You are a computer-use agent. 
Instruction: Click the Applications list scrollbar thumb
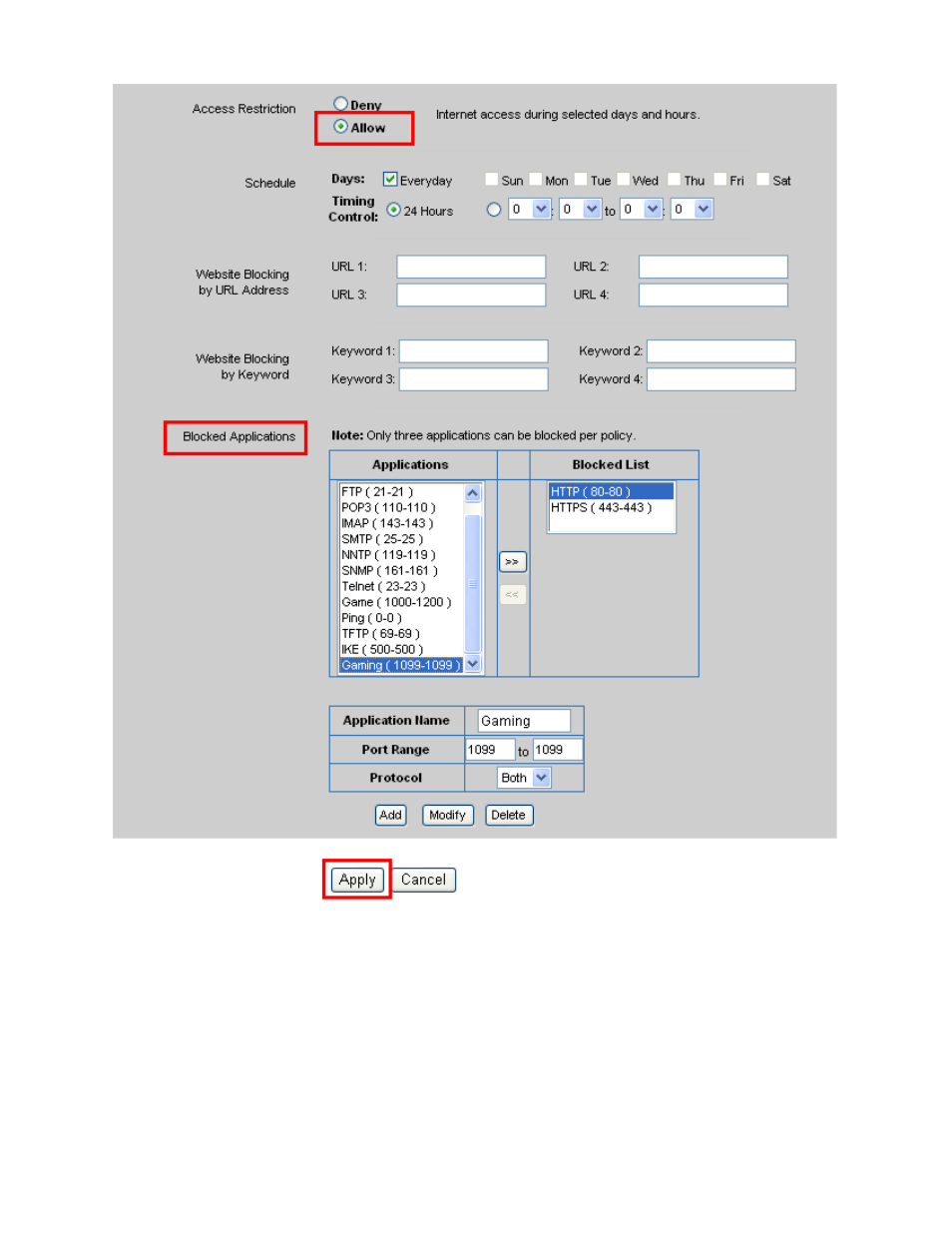click(473, 584)
